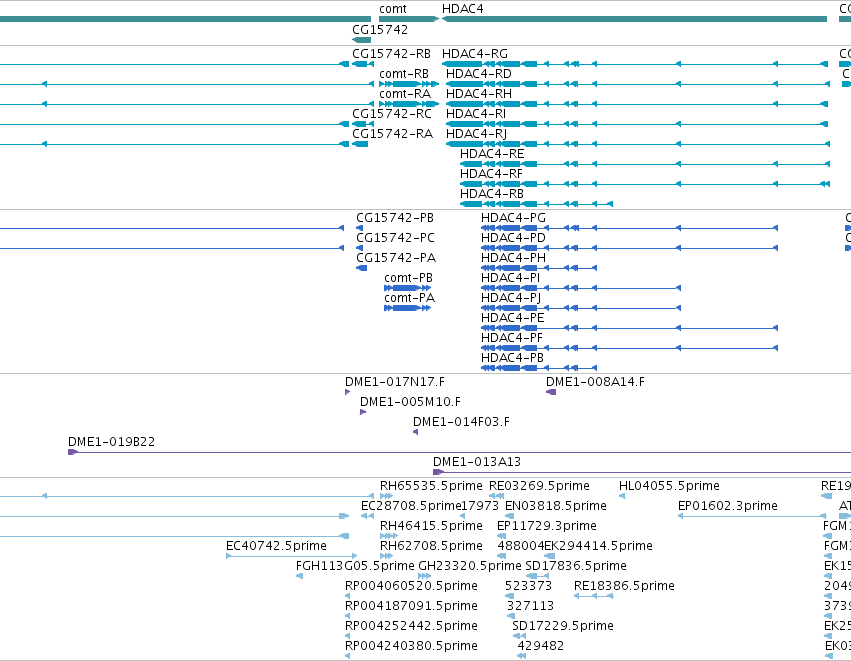Click the HDAC4-PE protein label
This screenshot has width=851, height=661.
pyautogui.click(x=513, y=319)
